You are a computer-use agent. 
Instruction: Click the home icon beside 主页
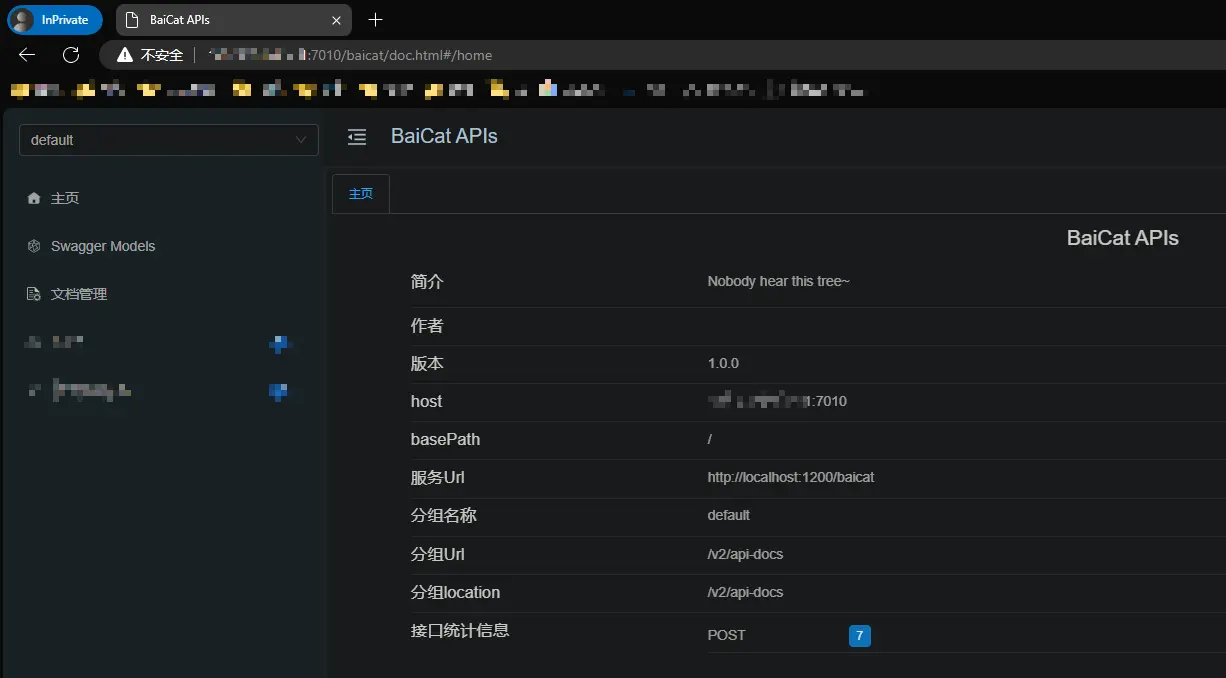[34, 198]
